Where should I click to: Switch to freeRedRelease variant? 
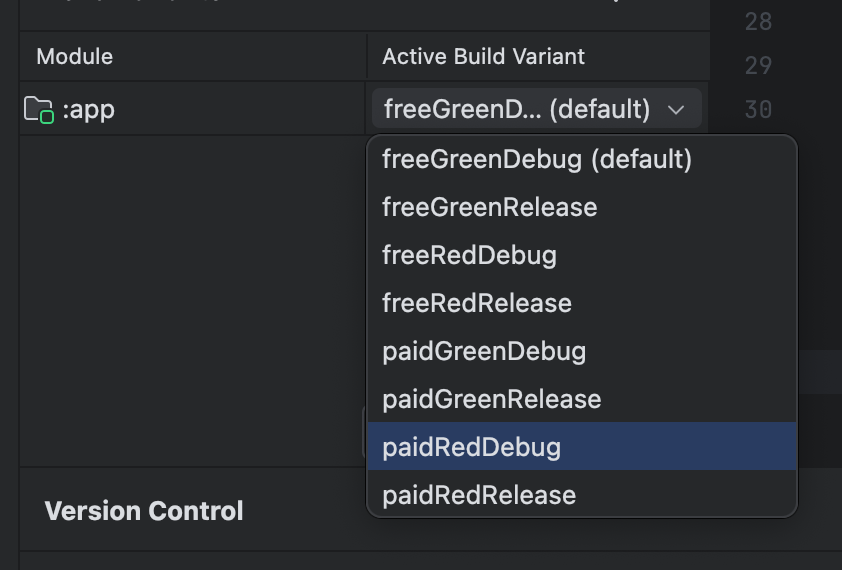[x=476, y=303]
